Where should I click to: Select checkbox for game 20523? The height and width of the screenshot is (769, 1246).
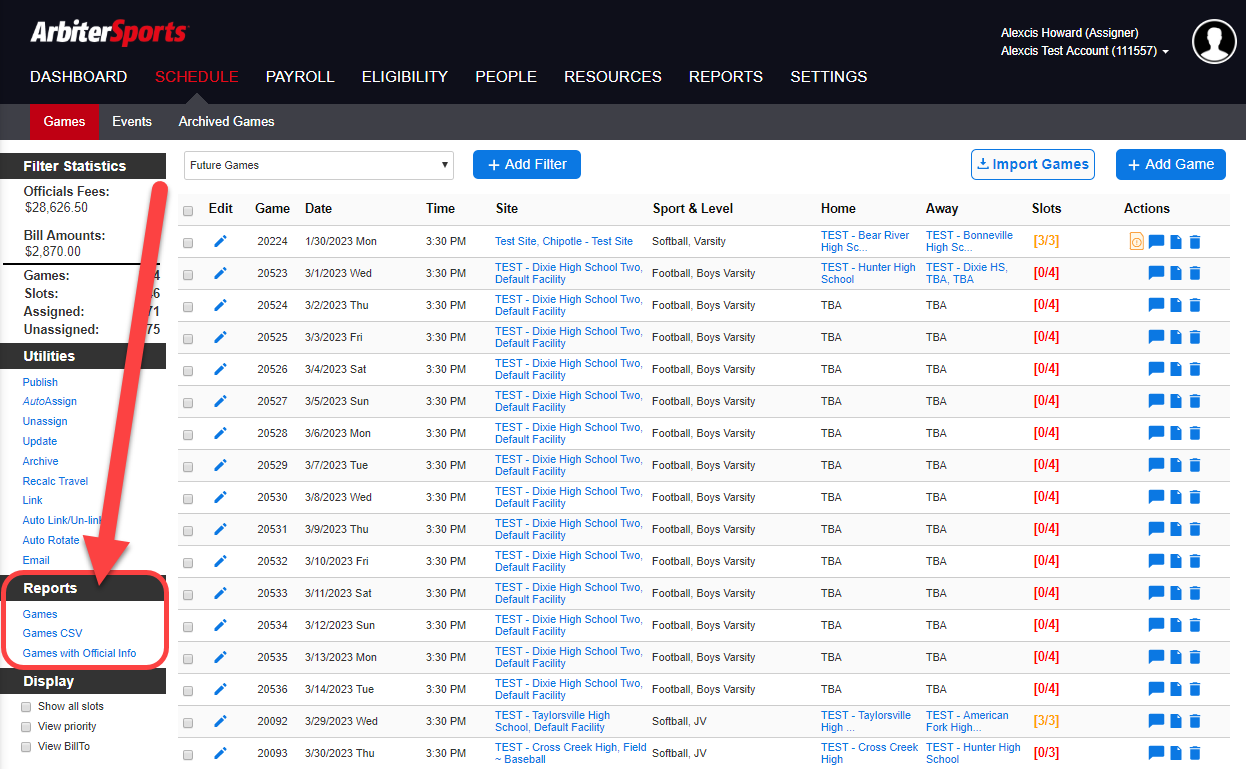pyautogui.click(x=188, y=274)
